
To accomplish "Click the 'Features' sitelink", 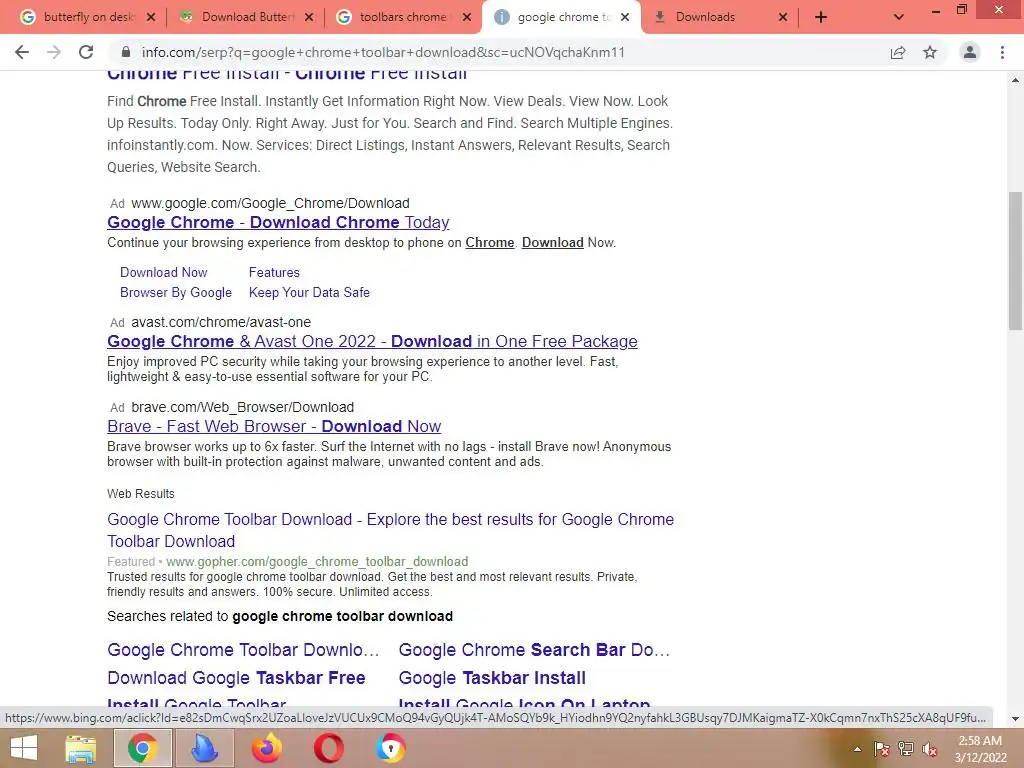I will coord(274,272).
